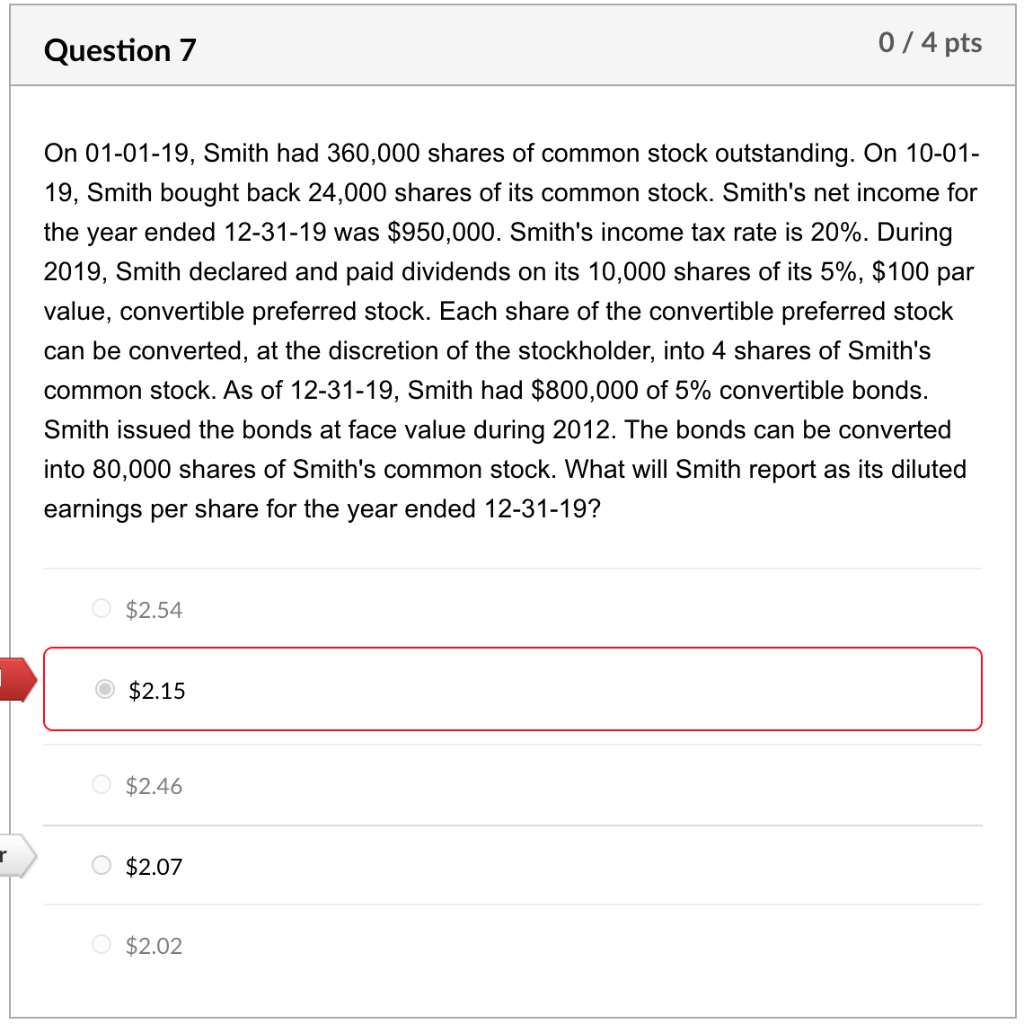1024x1024 pixels.
Task: Click the divider above the answer choices
Action: point(512,567)
